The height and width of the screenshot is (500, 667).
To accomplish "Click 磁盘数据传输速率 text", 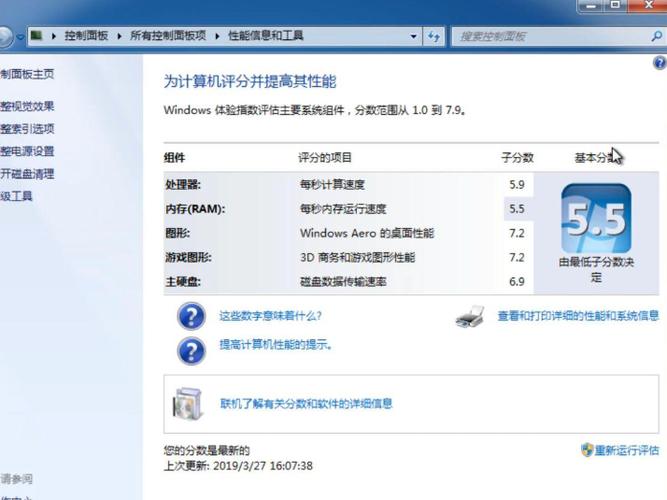I will pyautogui.click(x=343, y=282).
